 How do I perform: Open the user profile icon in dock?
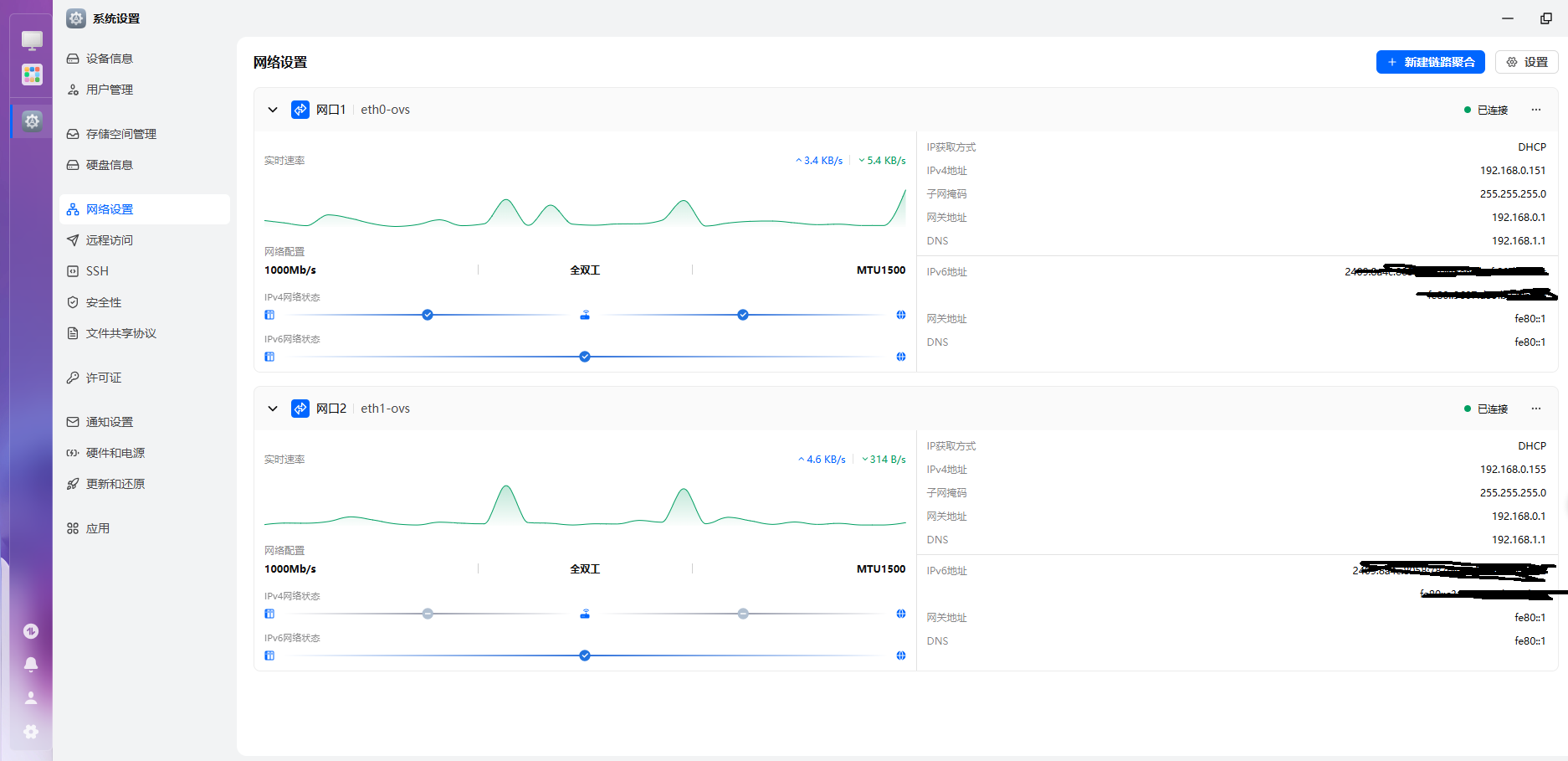31,697
